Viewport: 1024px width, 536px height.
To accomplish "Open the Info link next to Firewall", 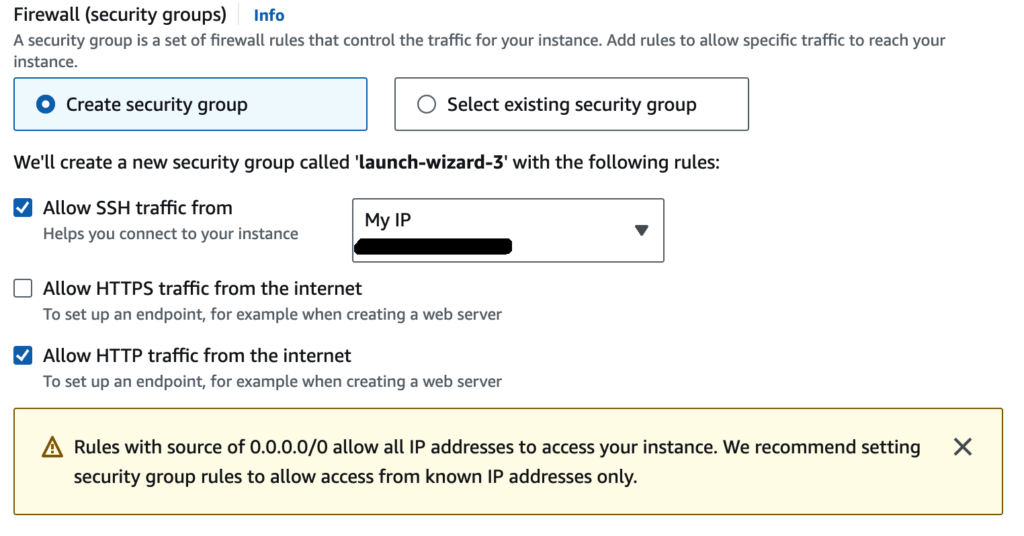I will (269, 15).
